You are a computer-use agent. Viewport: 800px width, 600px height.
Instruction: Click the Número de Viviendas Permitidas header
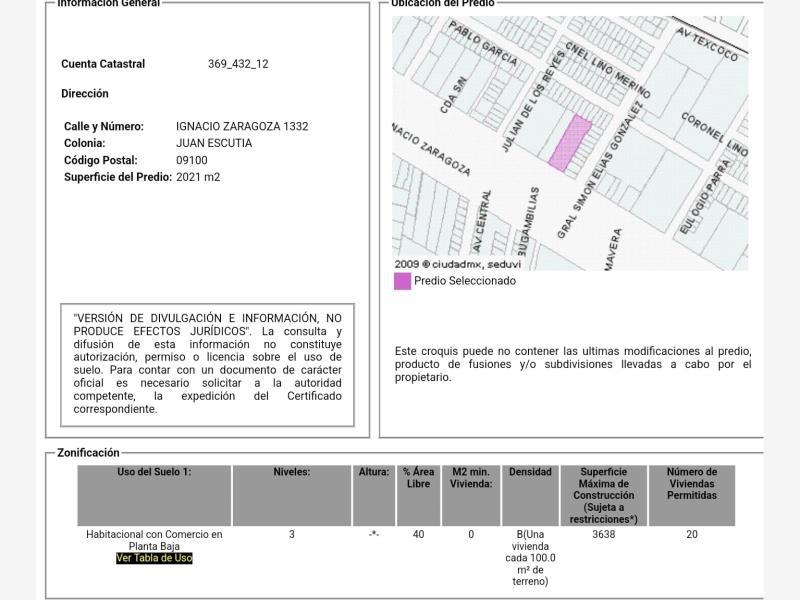[692, 495]
